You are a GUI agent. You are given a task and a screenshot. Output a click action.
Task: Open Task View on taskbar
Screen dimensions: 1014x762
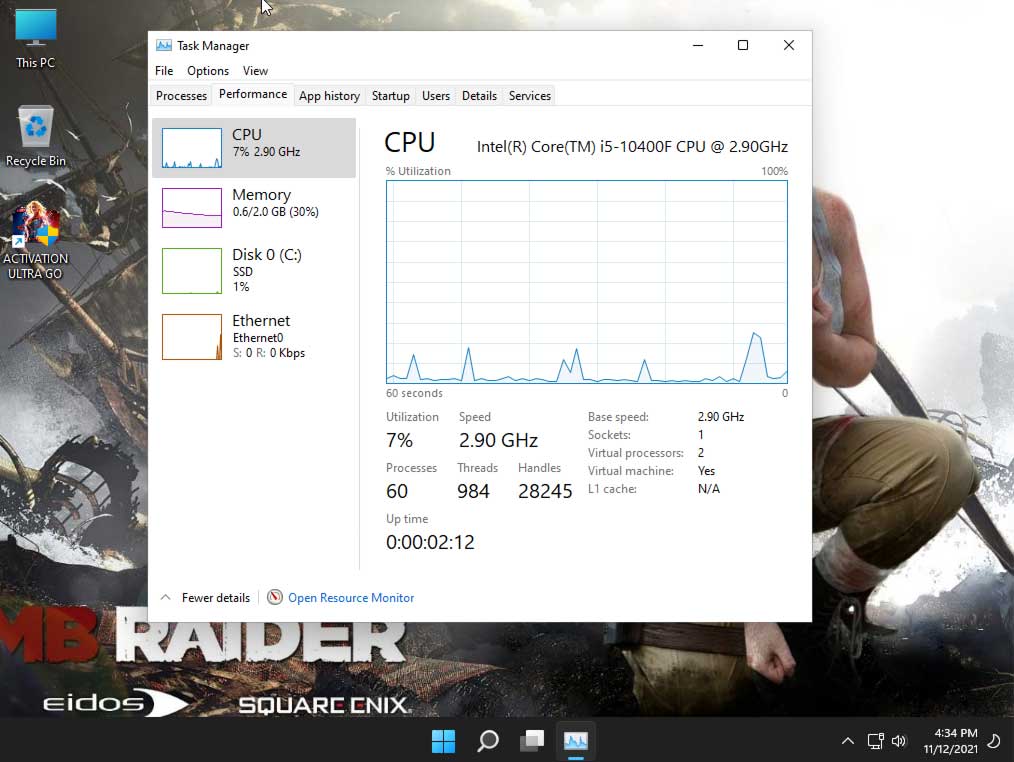point(532,741)
